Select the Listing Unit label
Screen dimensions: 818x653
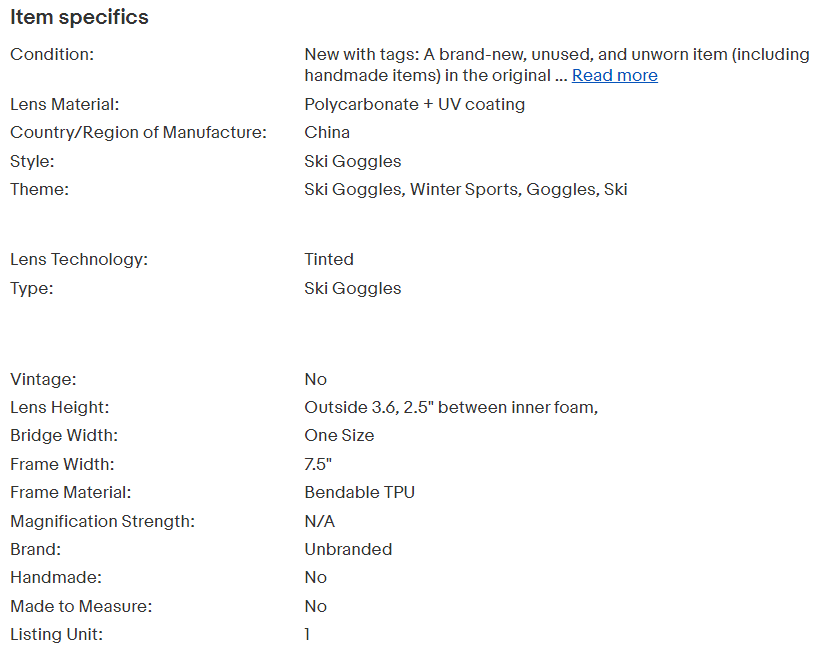[57, 634]
